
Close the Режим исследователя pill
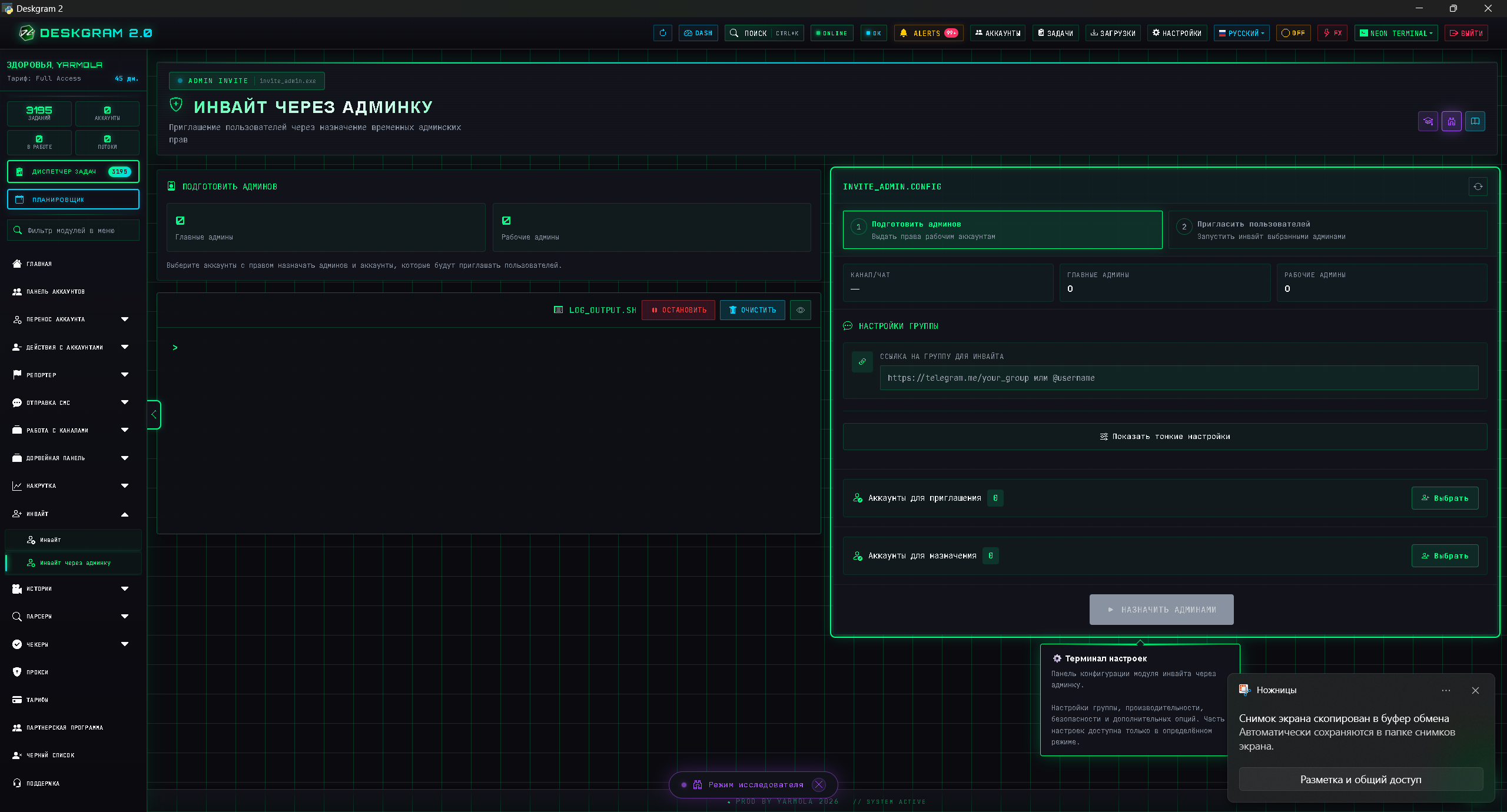[818, 784]
